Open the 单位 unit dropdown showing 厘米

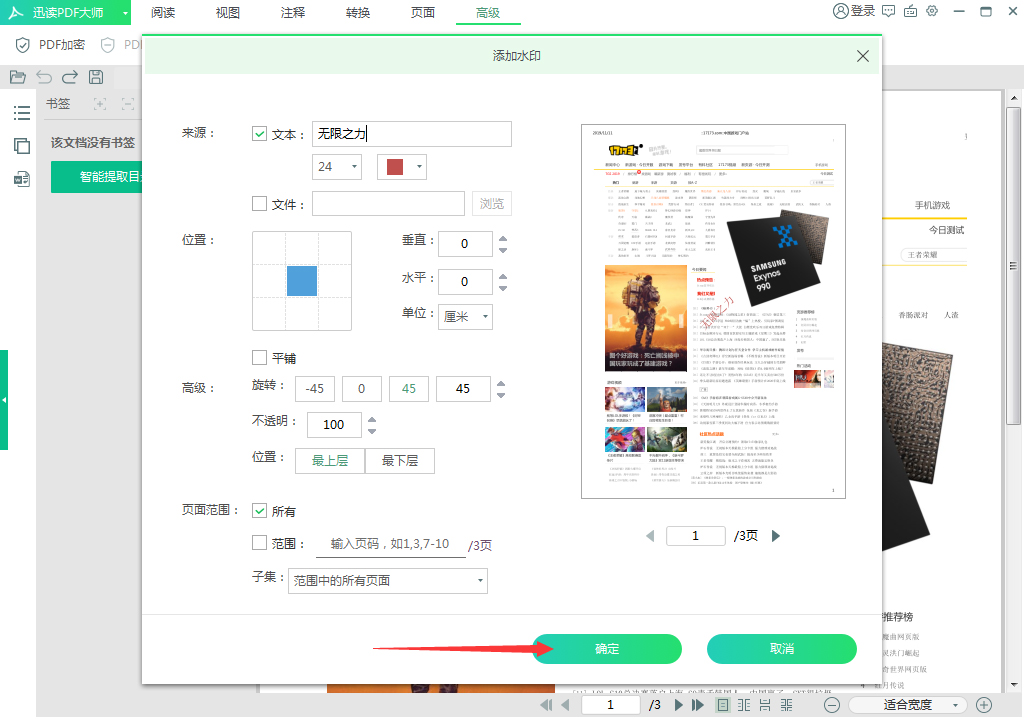pyautogui.click(x=466, y=317)
